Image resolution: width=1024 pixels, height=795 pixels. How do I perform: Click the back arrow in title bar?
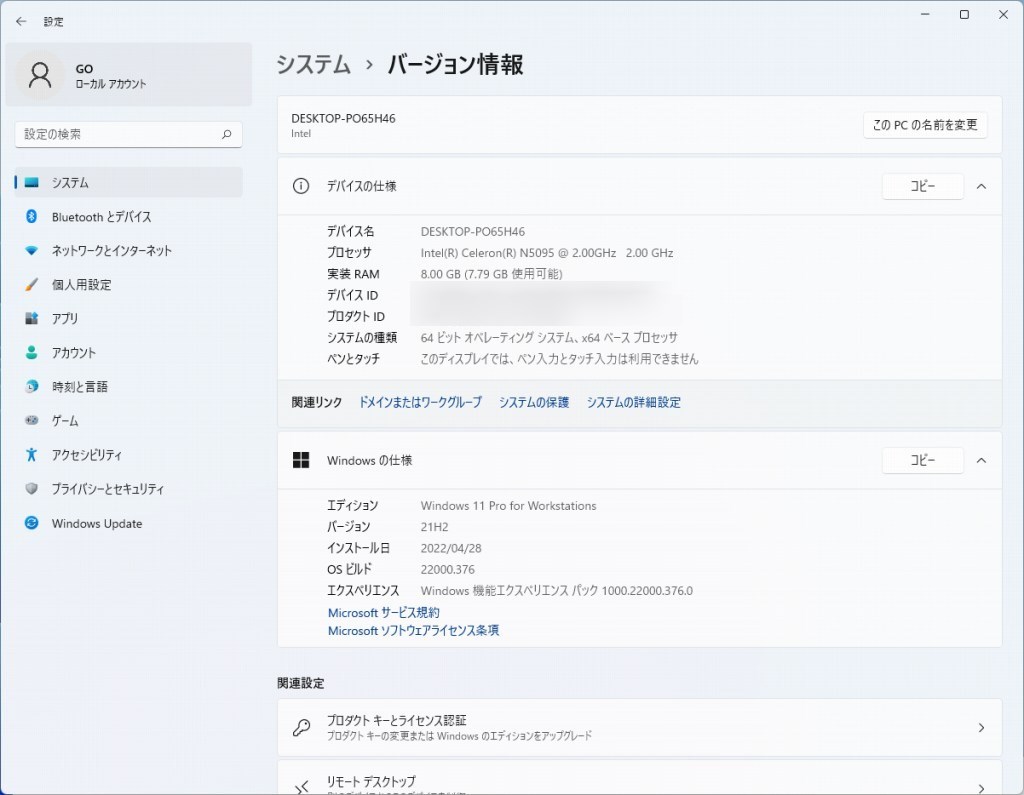click(x=21, y=22)
